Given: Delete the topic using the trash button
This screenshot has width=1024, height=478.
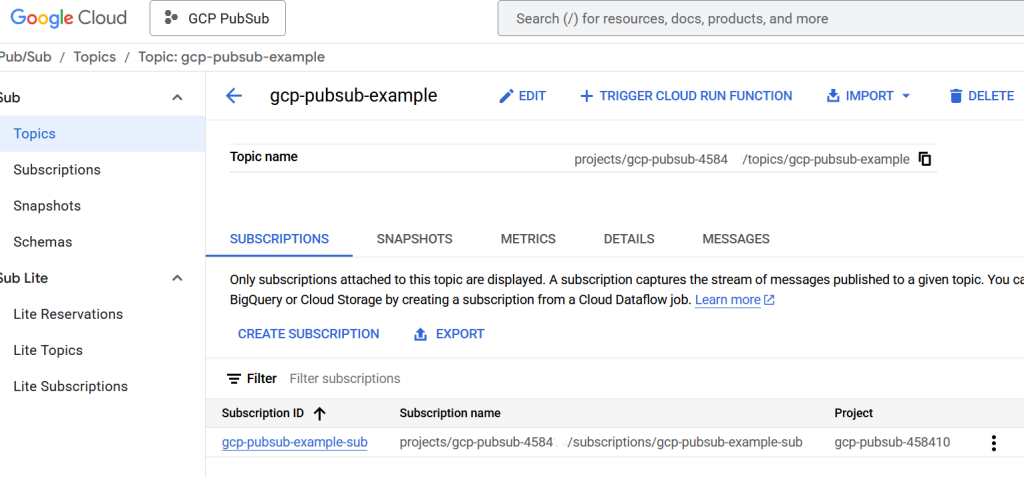Looking at the screenshot, I should click(981, 96).
